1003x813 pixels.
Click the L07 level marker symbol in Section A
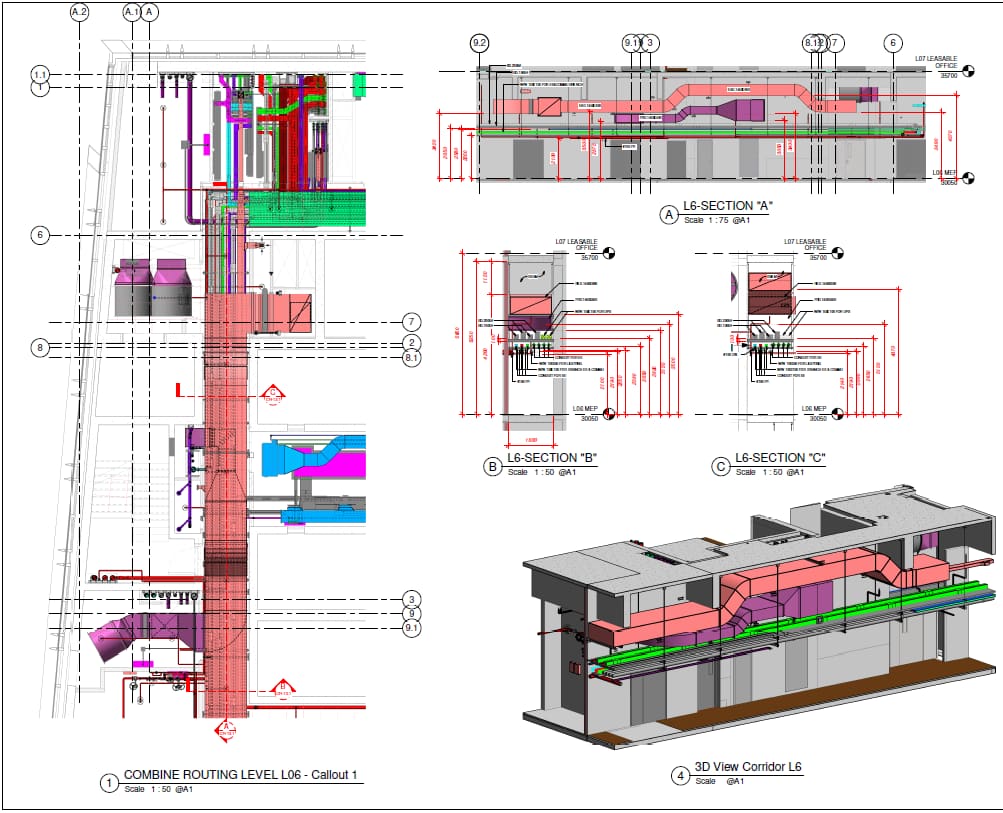point(968,71)
